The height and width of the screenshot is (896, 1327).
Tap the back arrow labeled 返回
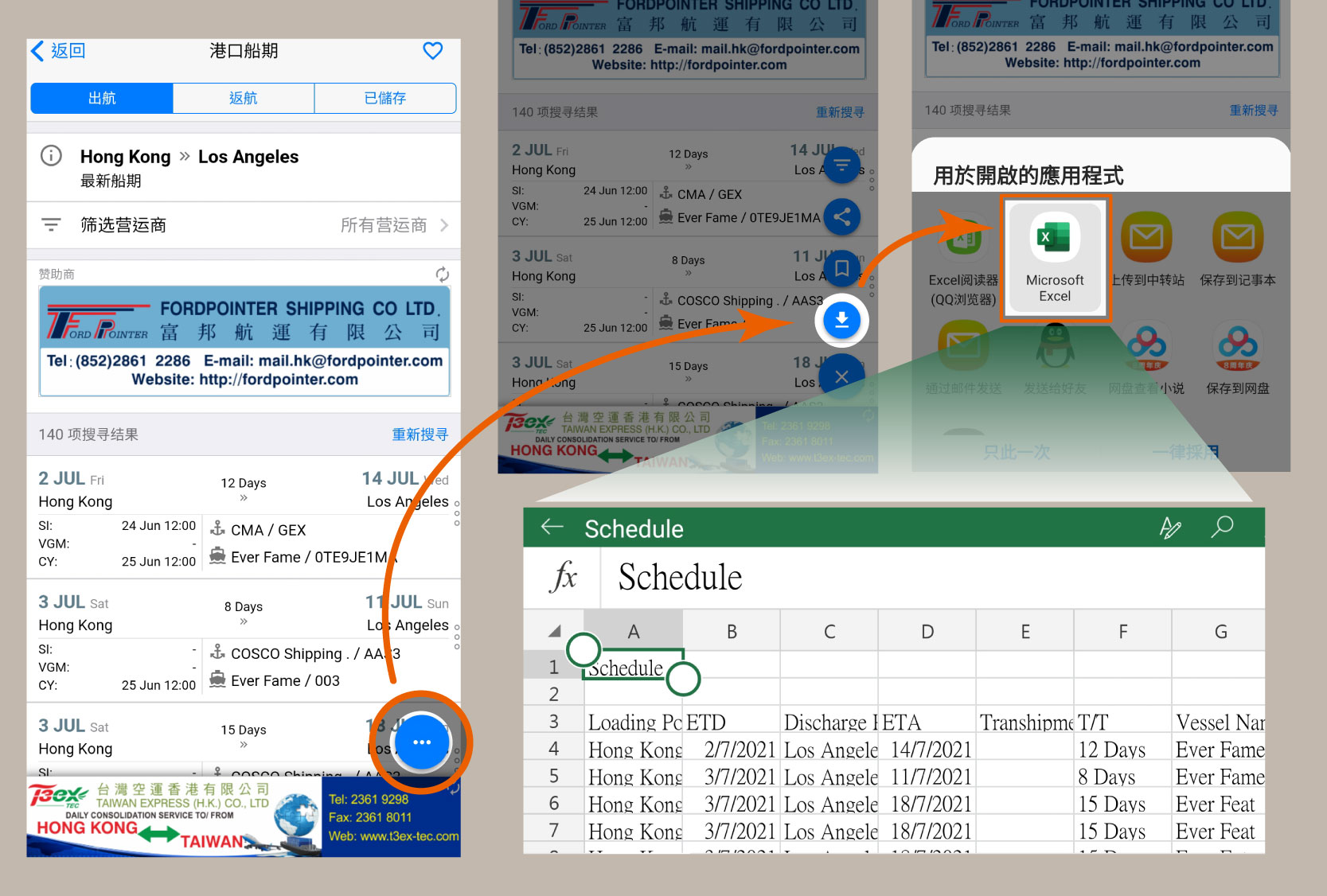click(57, 51)
